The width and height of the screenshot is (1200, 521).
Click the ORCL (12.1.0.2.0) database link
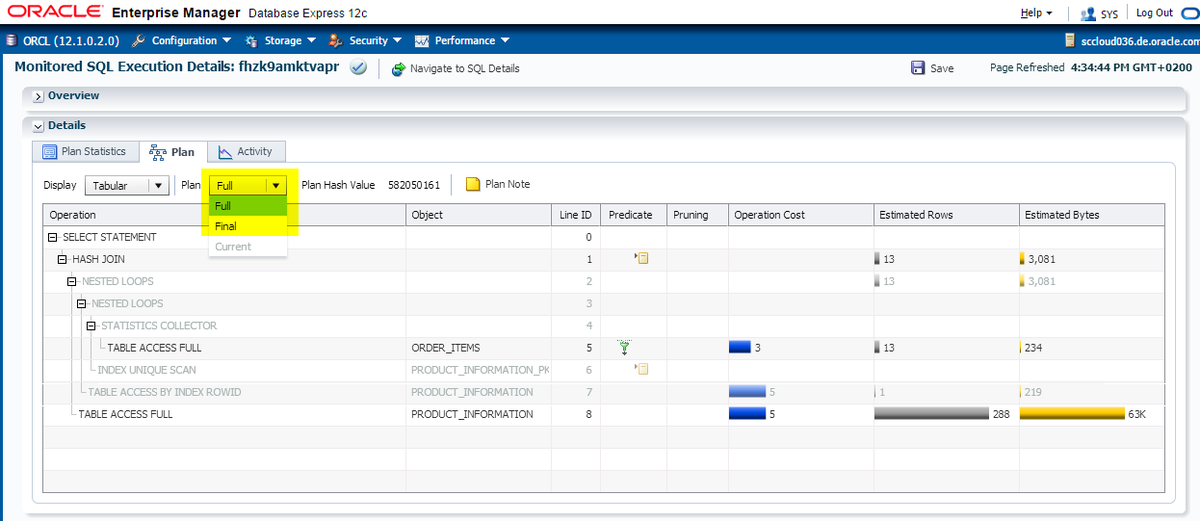[70, 41]
